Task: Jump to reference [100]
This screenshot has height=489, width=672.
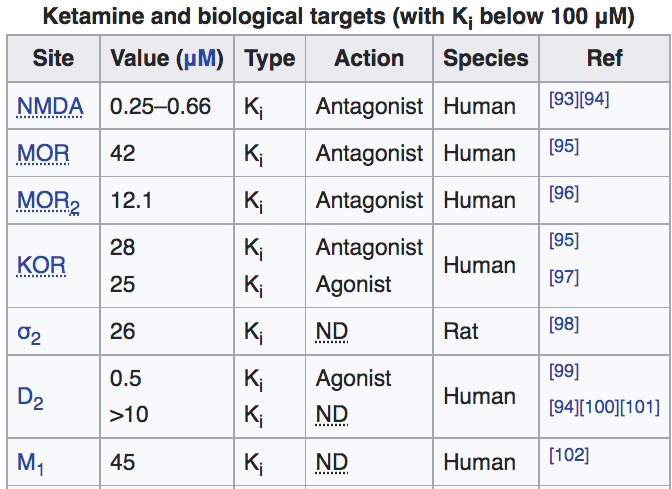Action: [x=599, y=407]
